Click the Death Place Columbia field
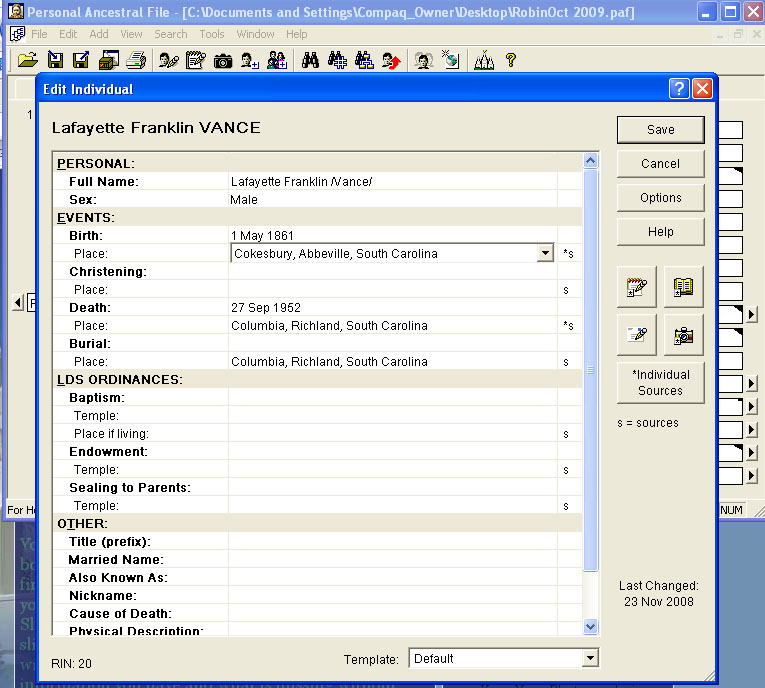The height and width of the screenshot is (688, 765). coord(393,325)
